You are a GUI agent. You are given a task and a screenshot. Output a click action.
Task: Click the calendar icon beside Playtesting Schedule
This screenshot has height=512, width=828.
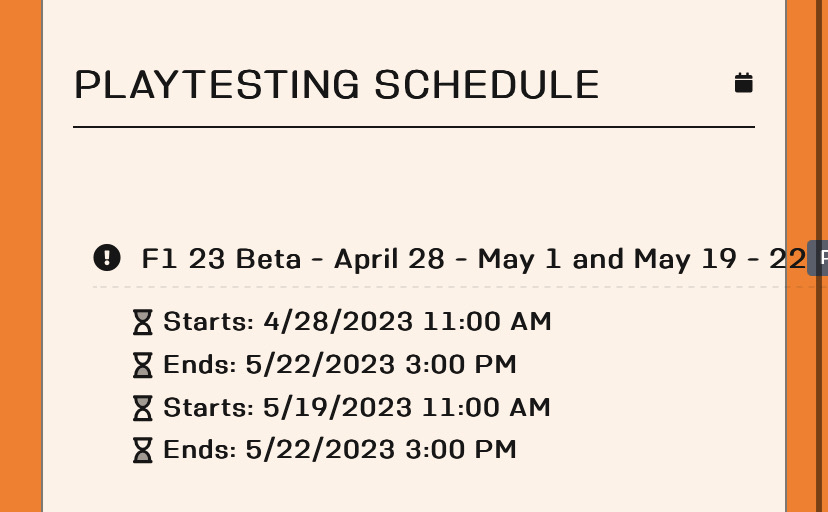click(x=743, y=83)
